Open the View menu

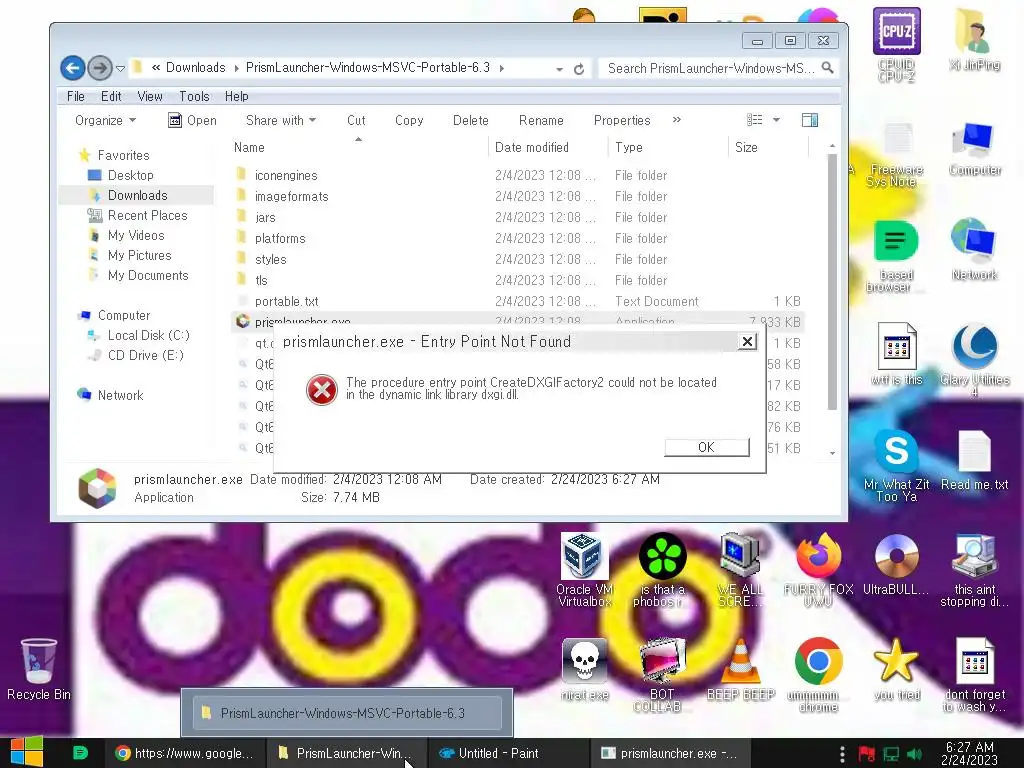tap(150, 96)
